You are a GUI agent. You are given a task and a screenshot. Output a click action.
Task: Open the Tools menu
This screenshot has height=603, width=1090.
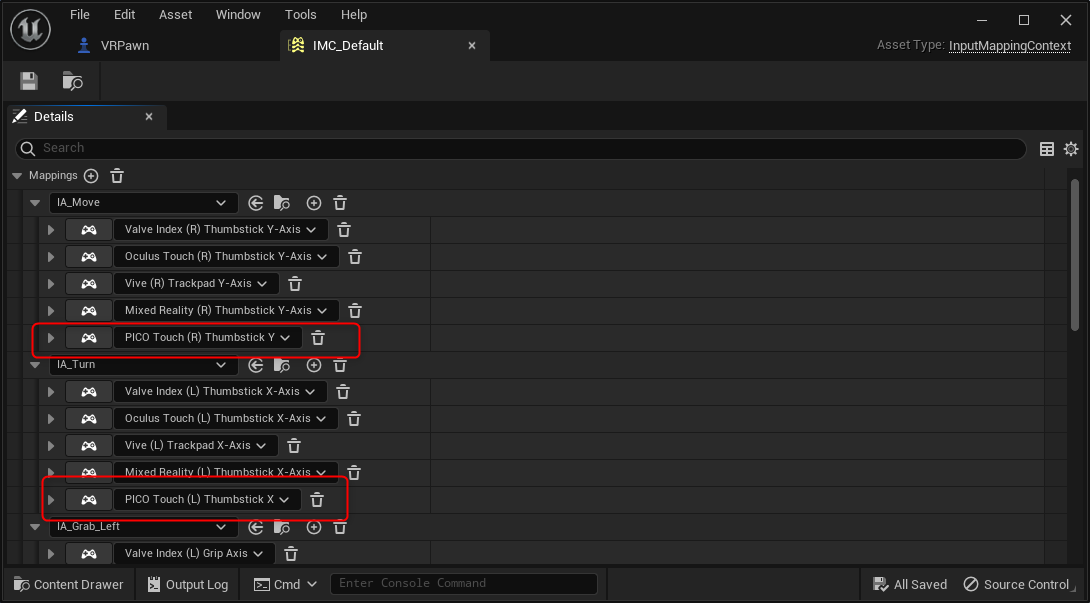(x=300, y=15)
